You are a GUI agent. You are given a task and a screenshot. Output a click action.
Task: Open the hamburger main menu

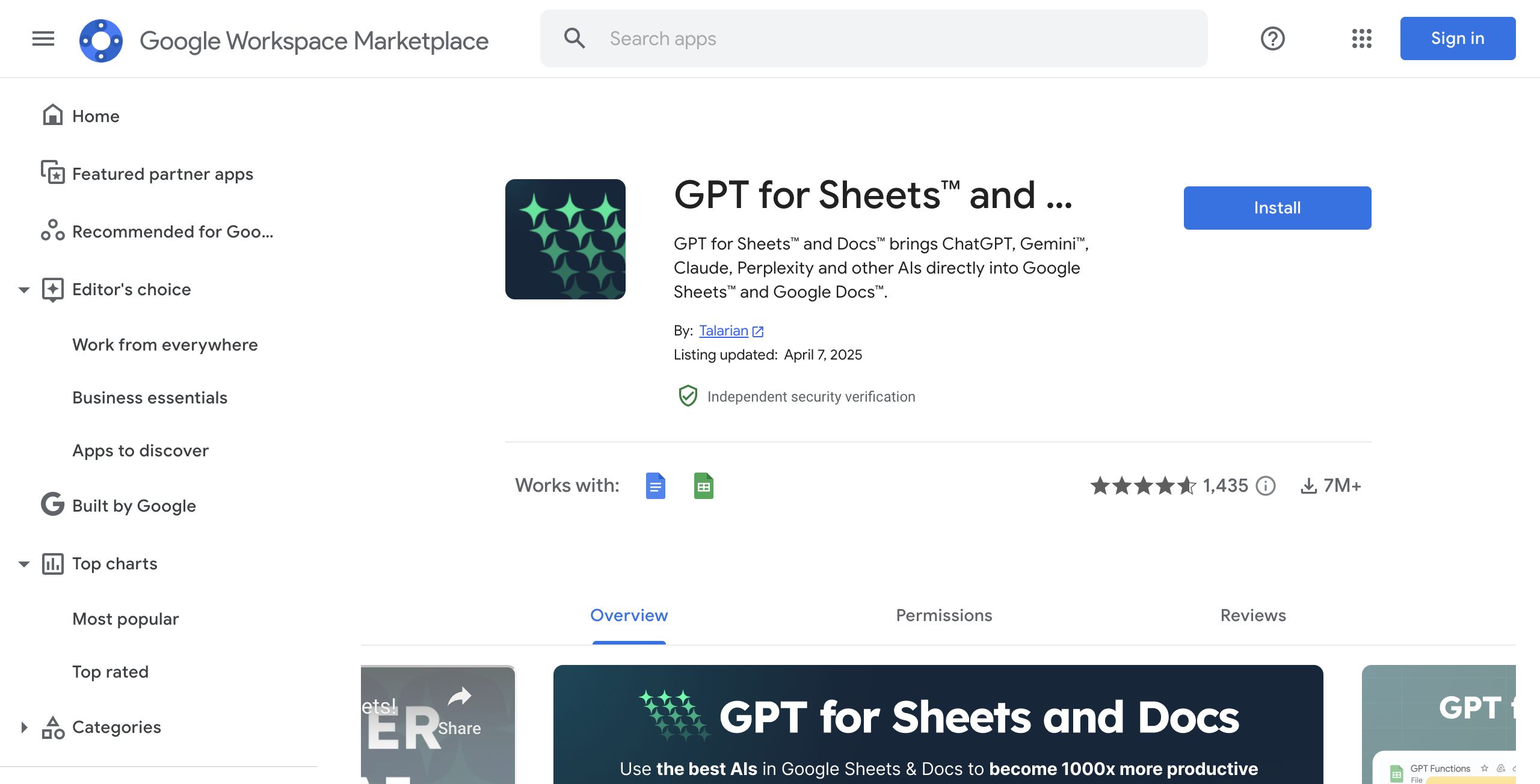43,39
